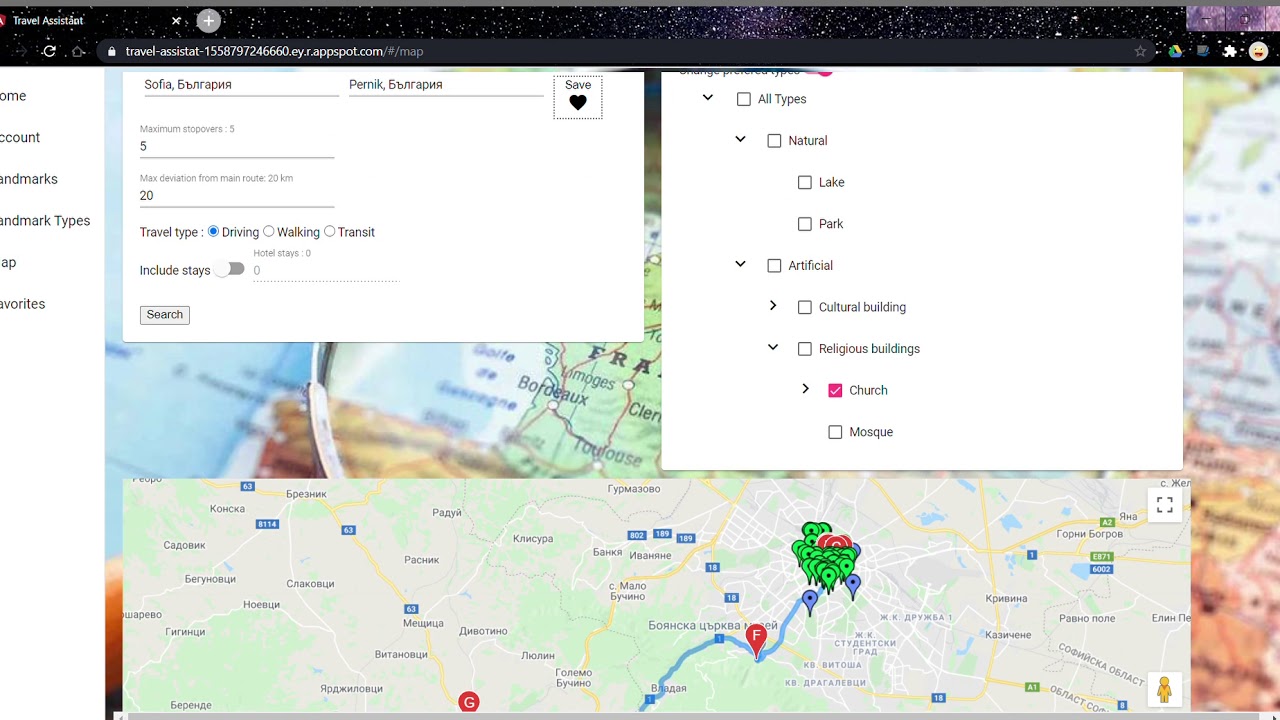The image size is (1280, 720).
Task: Bookmark this page with star icon
Action: coord(1140,51)
